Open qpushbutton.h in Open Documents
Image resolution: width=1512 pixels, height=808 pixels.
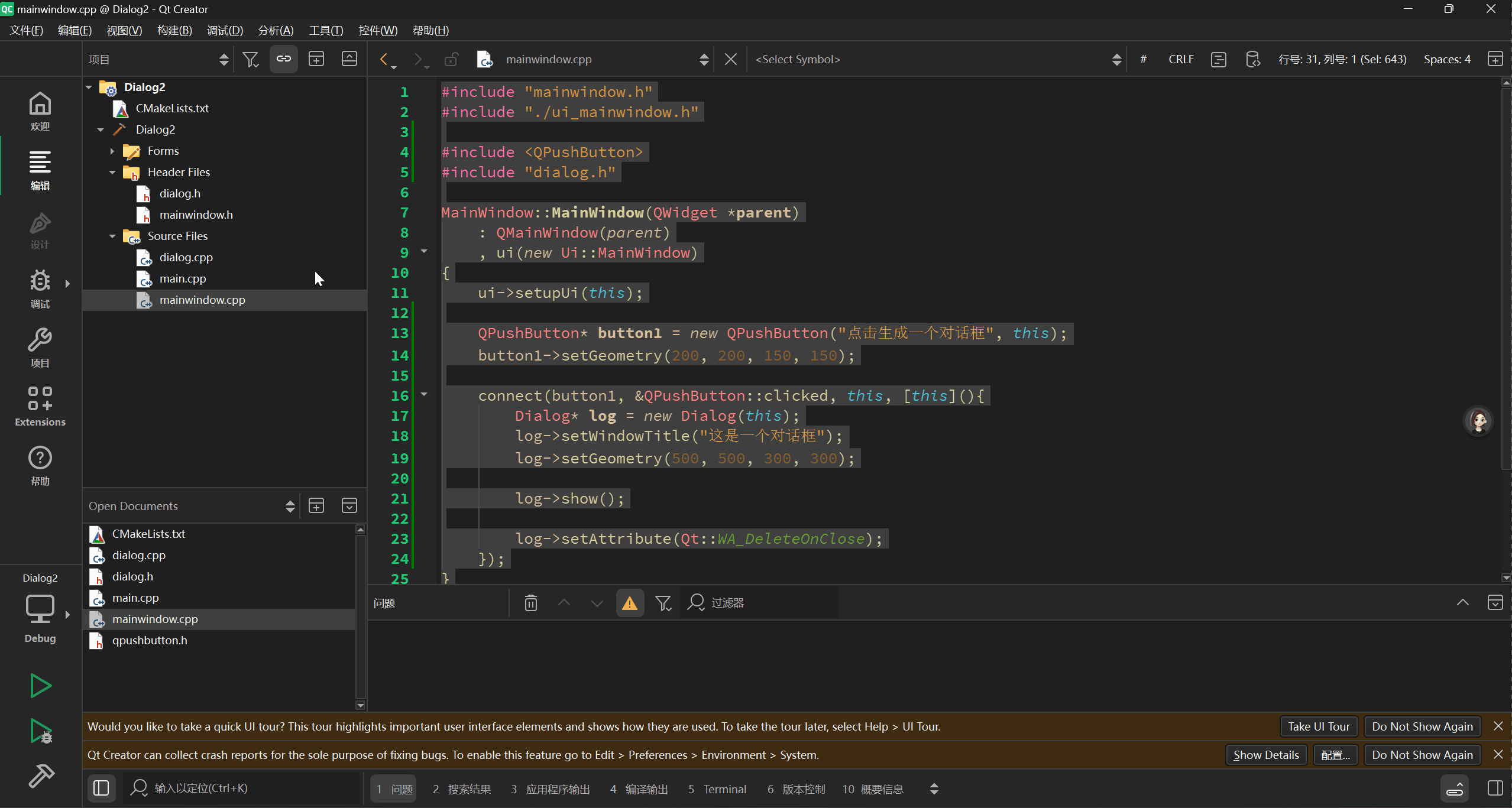pyautogui.click(x=150, y=640)
